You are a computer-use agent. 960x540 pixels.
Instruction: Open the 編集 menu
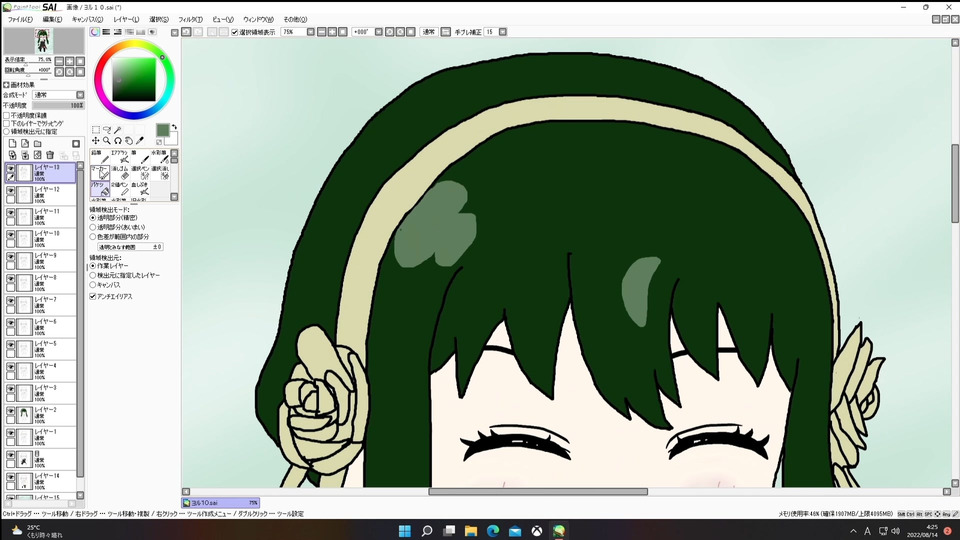tap(52, 20)
